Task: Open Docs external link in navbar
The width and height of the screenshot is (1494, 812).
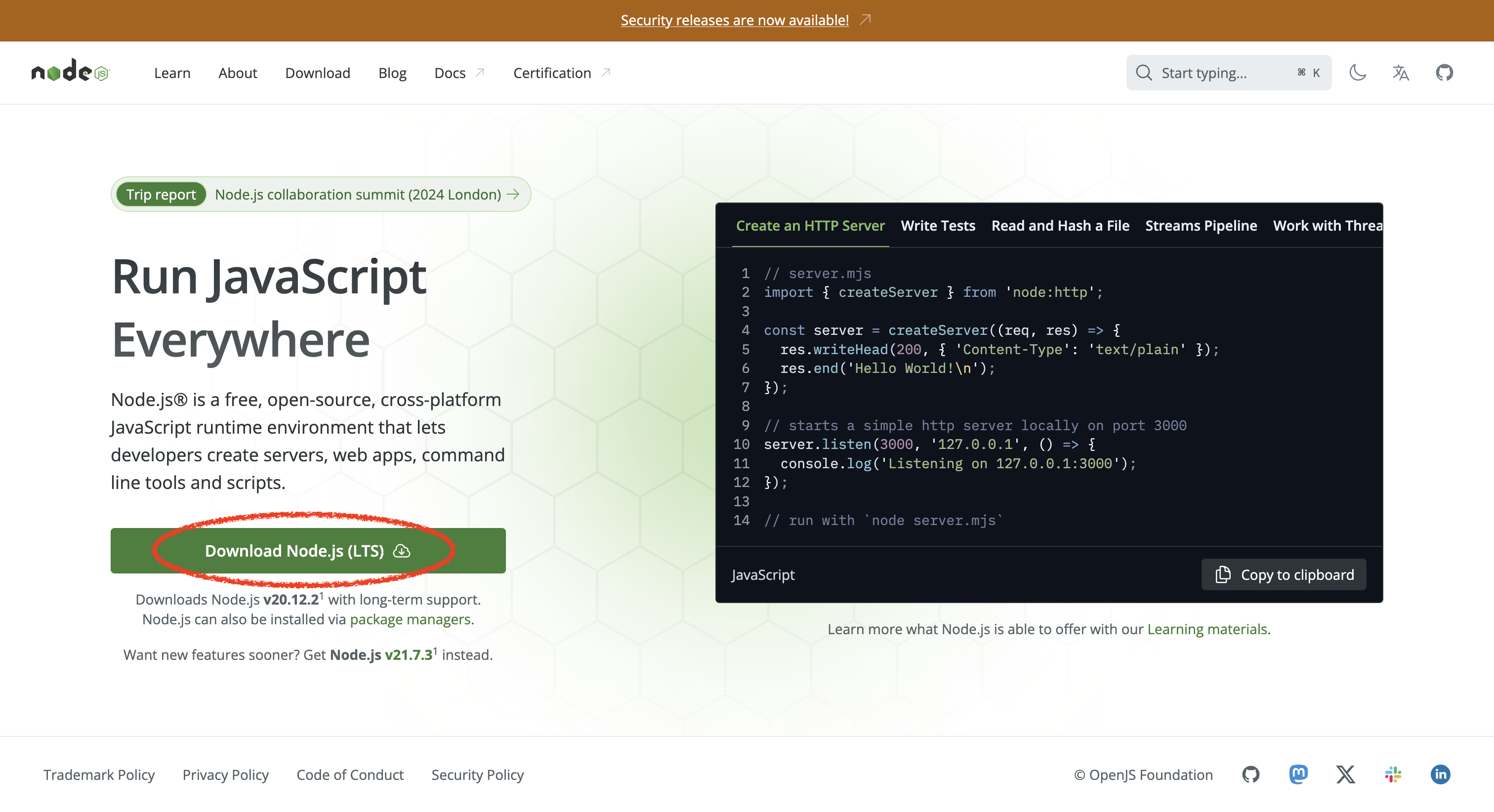Action: pyautogui.click(x=459, y=73)
